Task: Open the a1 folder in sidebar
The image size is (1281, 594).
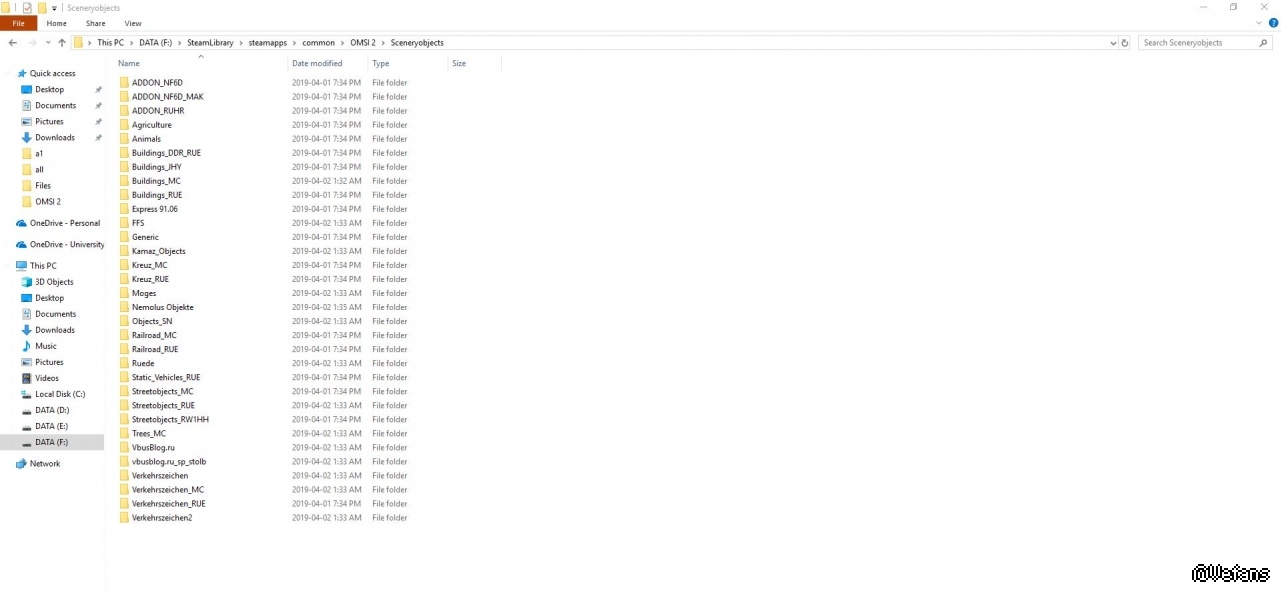Action: click(39, 153)
